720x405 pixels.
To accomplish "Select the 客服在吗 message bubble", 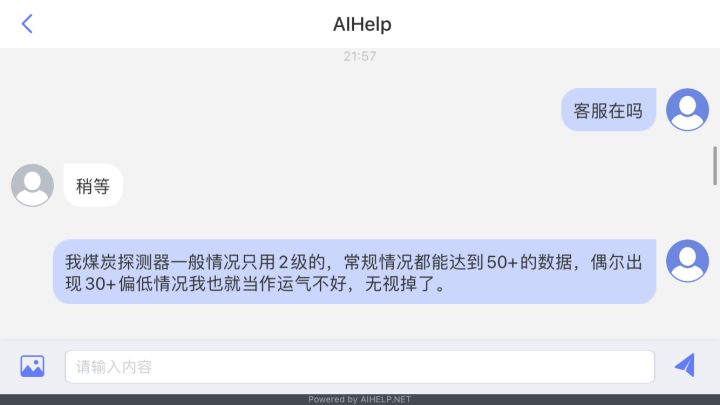I will pos(608,110).
